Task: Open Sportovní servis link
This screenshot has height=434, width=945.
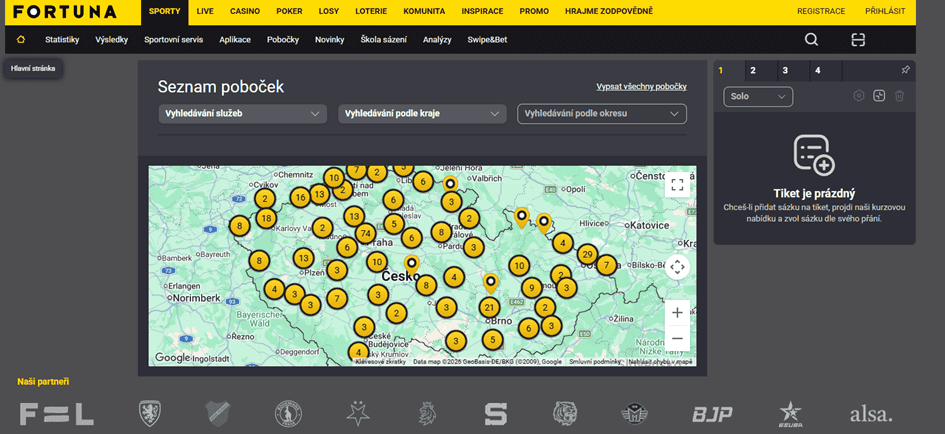Action: coord(174,40)
